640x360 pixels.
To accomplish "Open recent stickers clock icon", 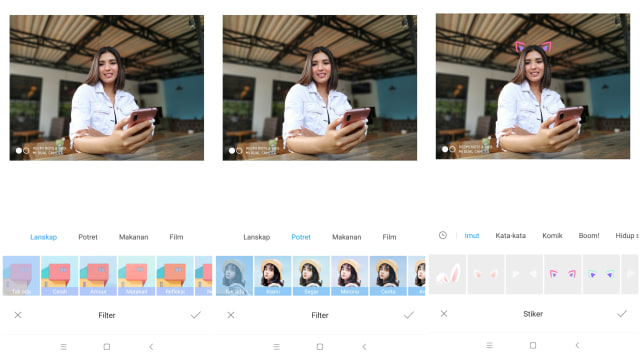I will [x=443, y=235].
